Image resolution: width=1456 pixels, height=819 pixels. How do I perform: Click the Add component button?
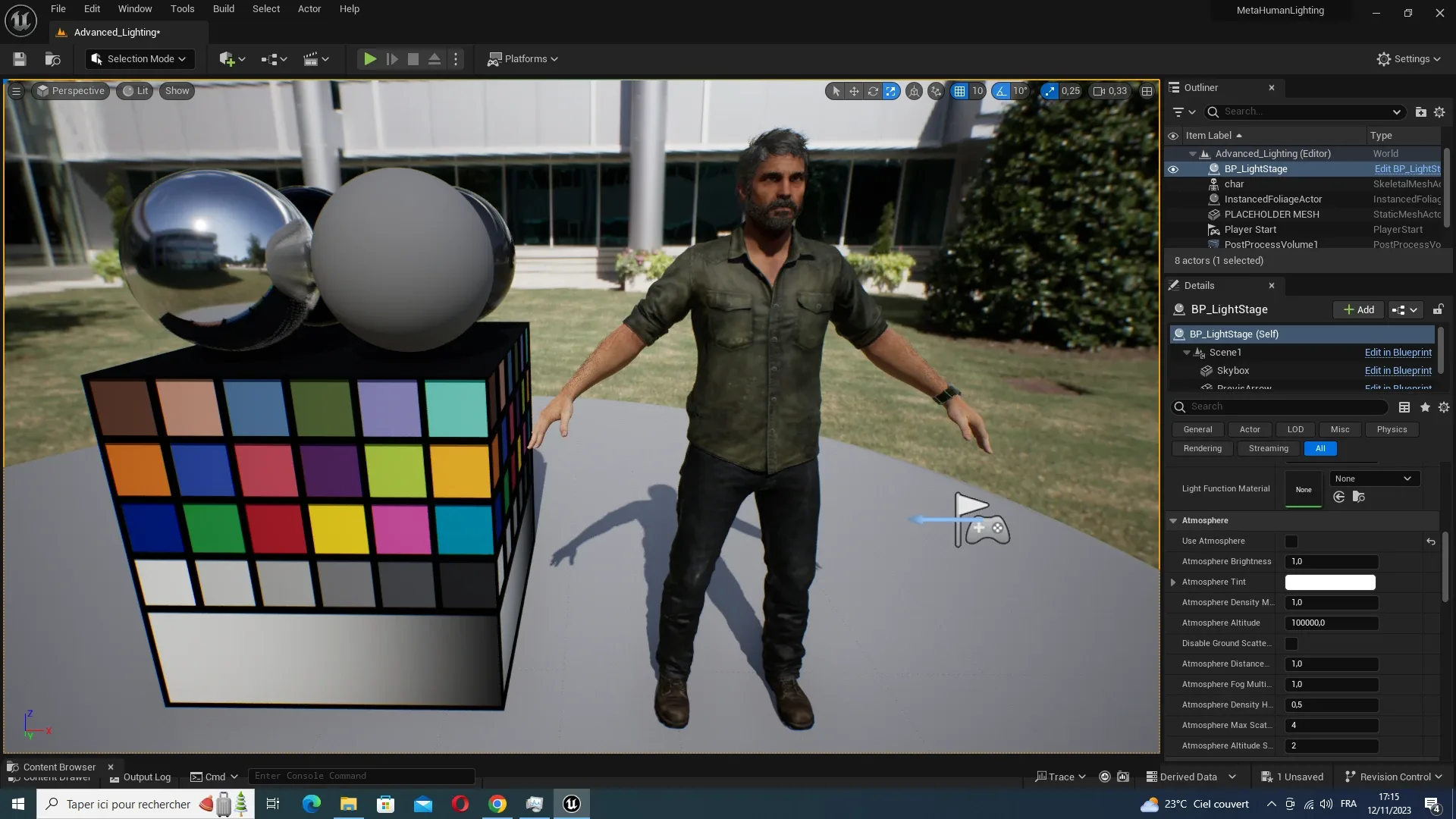tap(1358, 309)
